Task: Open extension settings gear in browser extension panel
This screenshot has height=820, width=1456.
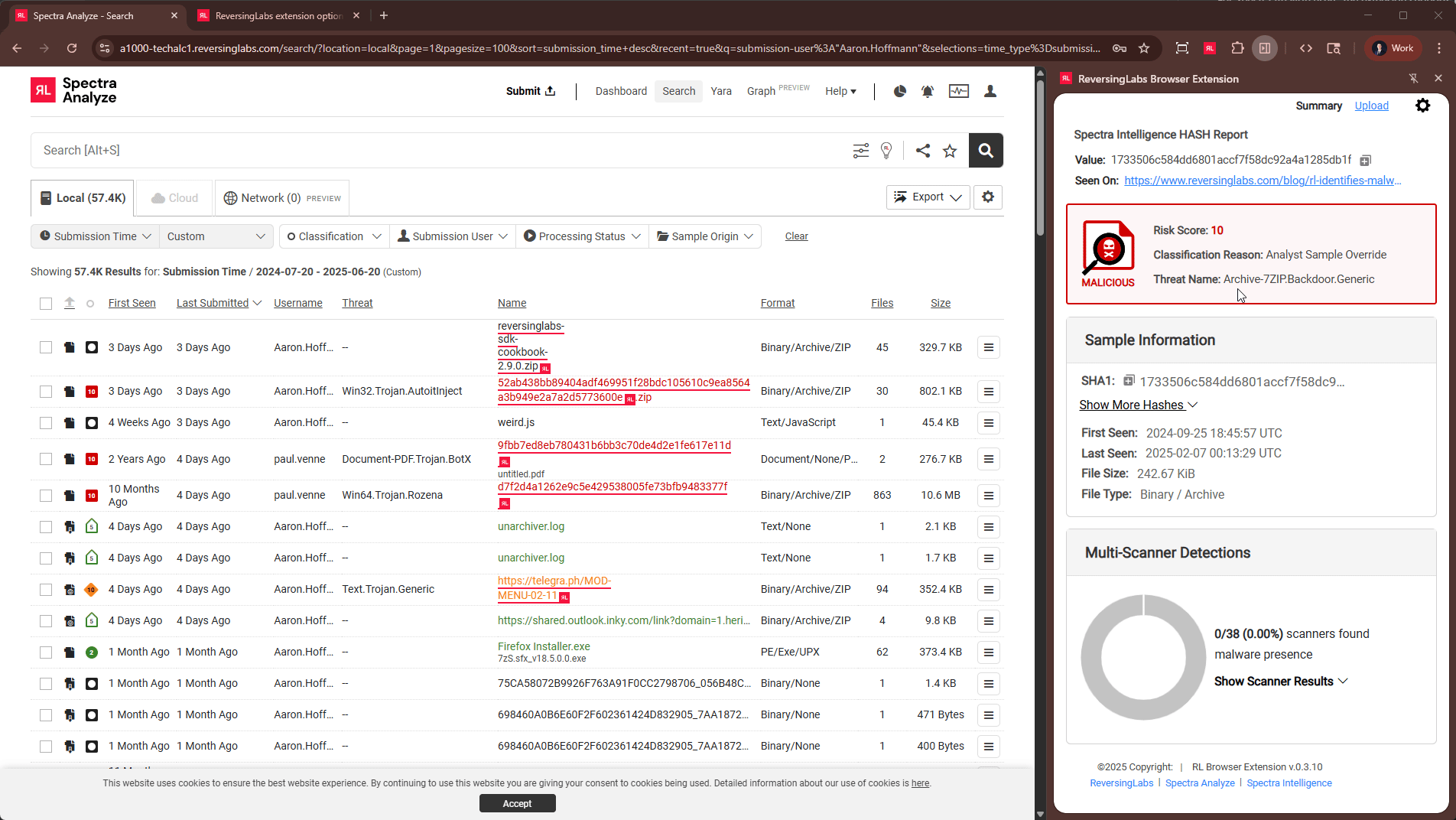Action: [1422, 106]
